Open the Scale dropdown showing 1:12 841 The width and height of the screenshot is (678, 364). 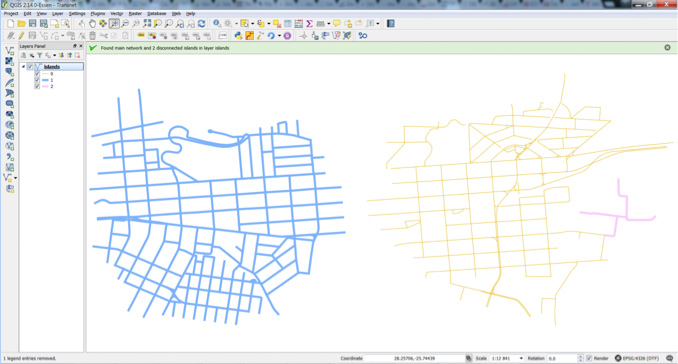tap(521, 358)
